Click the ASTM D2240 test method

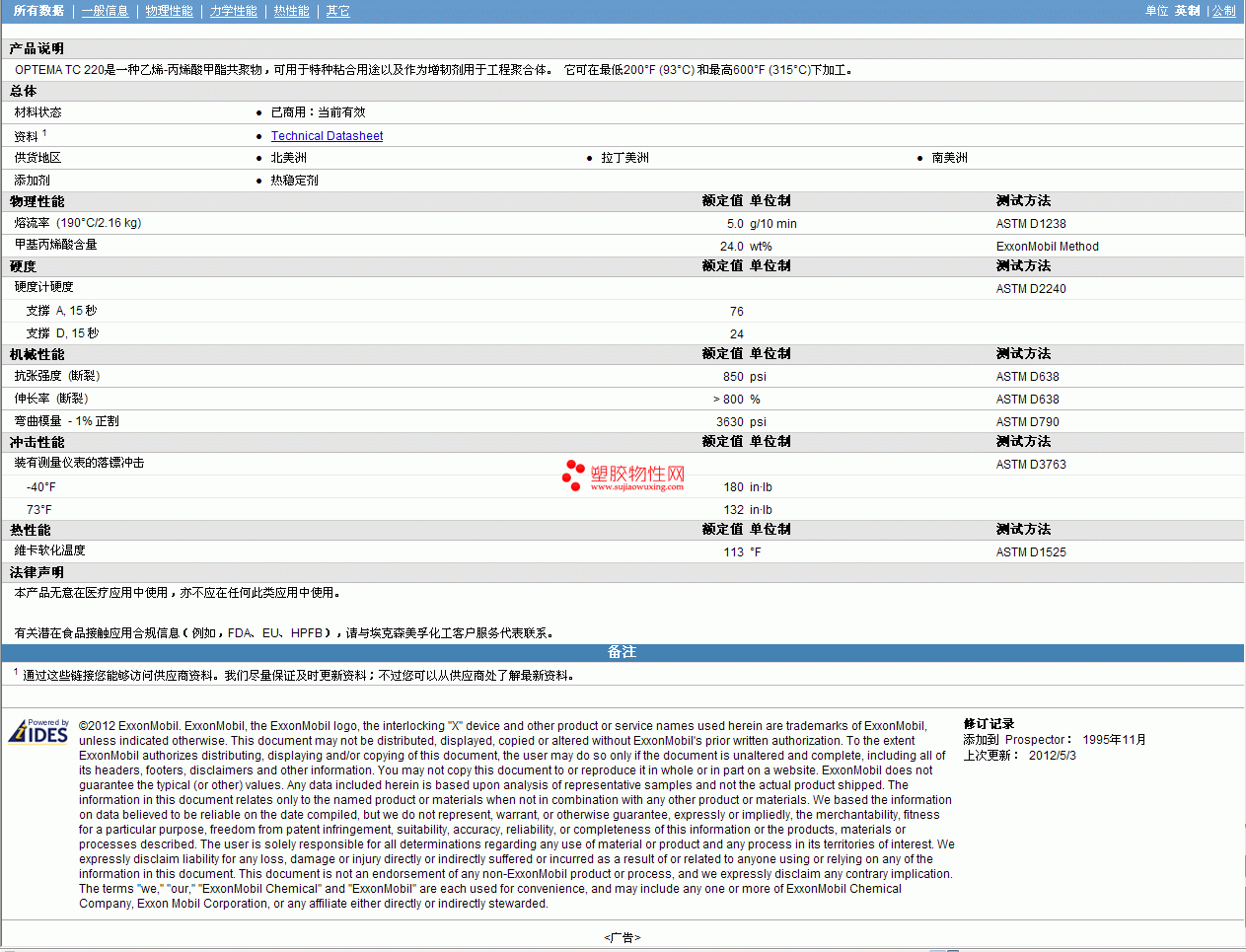[1031, 289]
